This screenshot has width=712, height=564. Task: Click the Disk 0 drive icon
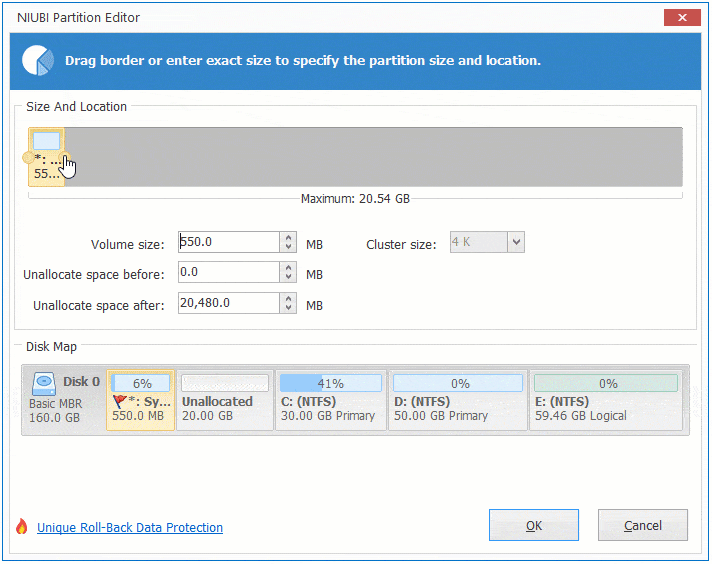click(x=44, y=383)
